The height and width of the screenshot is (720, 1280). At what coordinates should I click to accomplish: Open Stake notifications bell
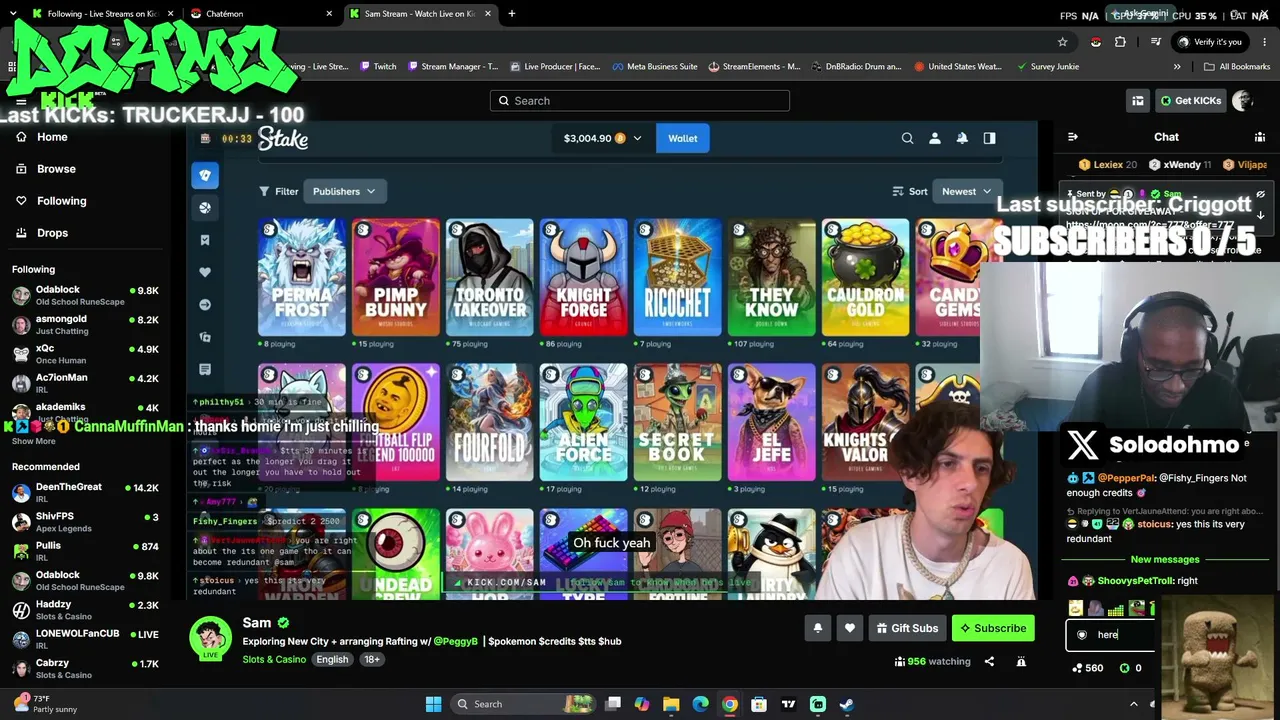pos(962,138)
